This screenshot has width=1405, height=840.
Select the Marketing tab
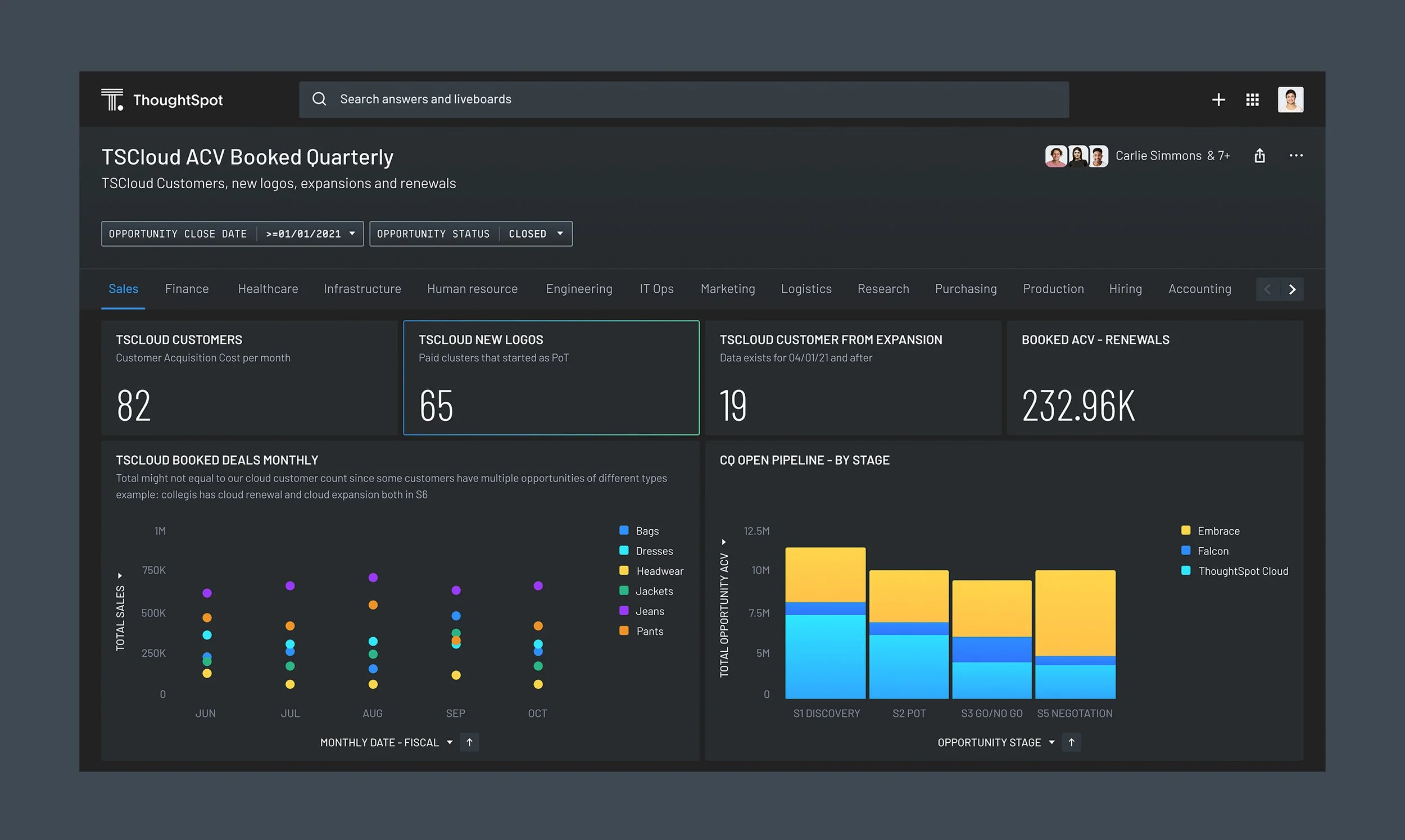point(727,289)
